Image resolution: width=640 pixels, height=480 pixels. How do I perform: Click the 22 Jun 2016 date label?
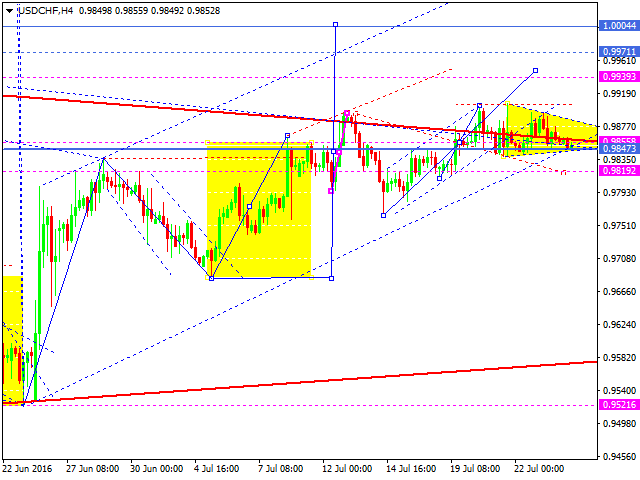[x=27, y=469]
